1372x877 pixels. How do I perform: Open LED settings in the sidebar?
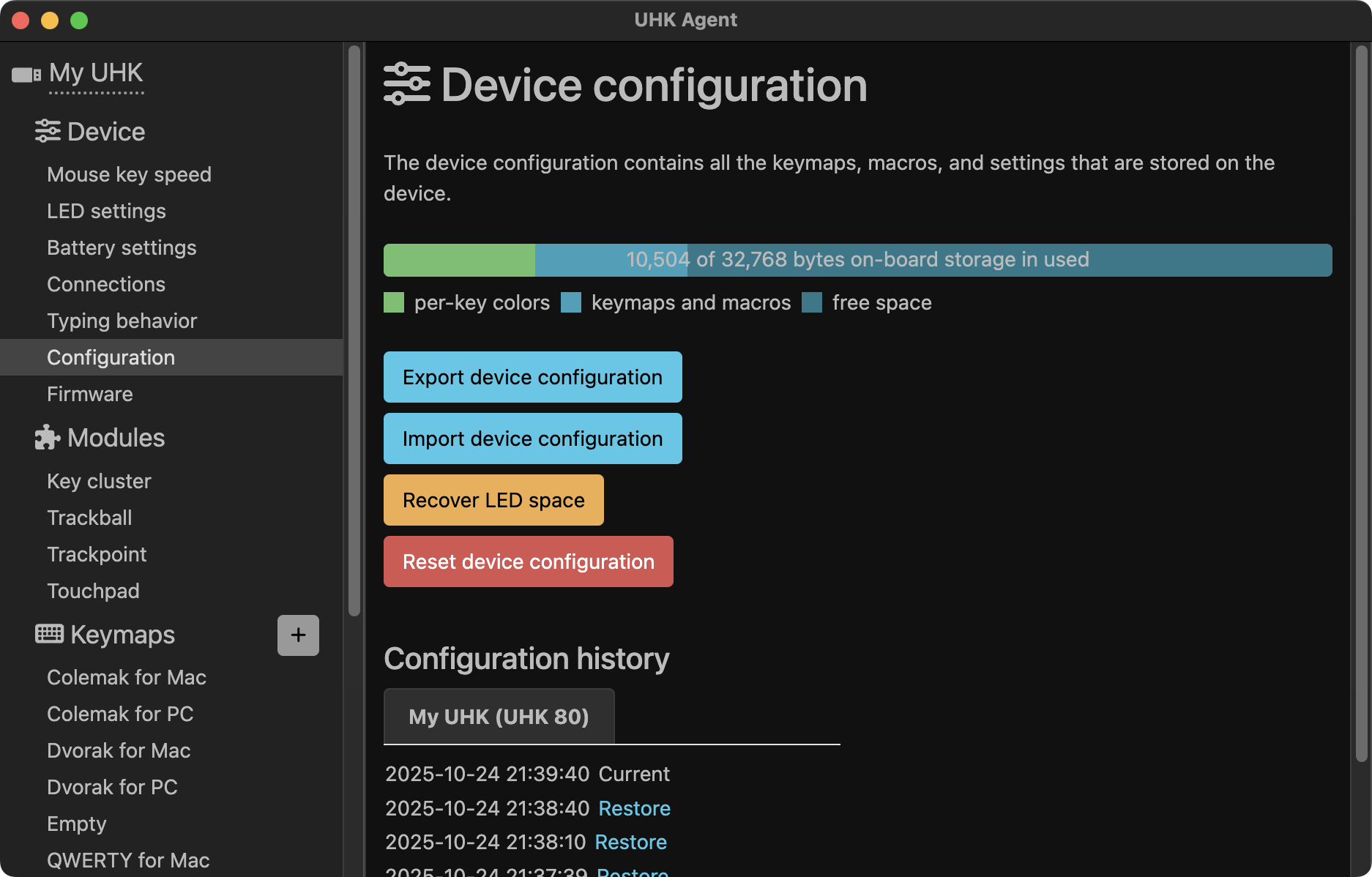tap(106, 211)
